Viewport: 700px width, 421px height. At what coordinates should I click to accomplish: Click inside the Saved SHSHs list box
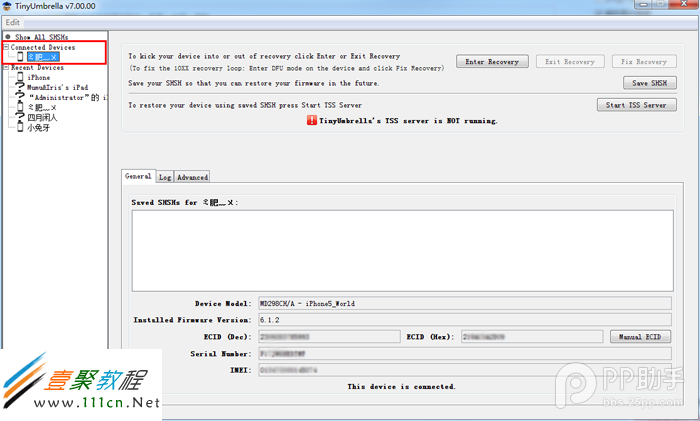403,251
